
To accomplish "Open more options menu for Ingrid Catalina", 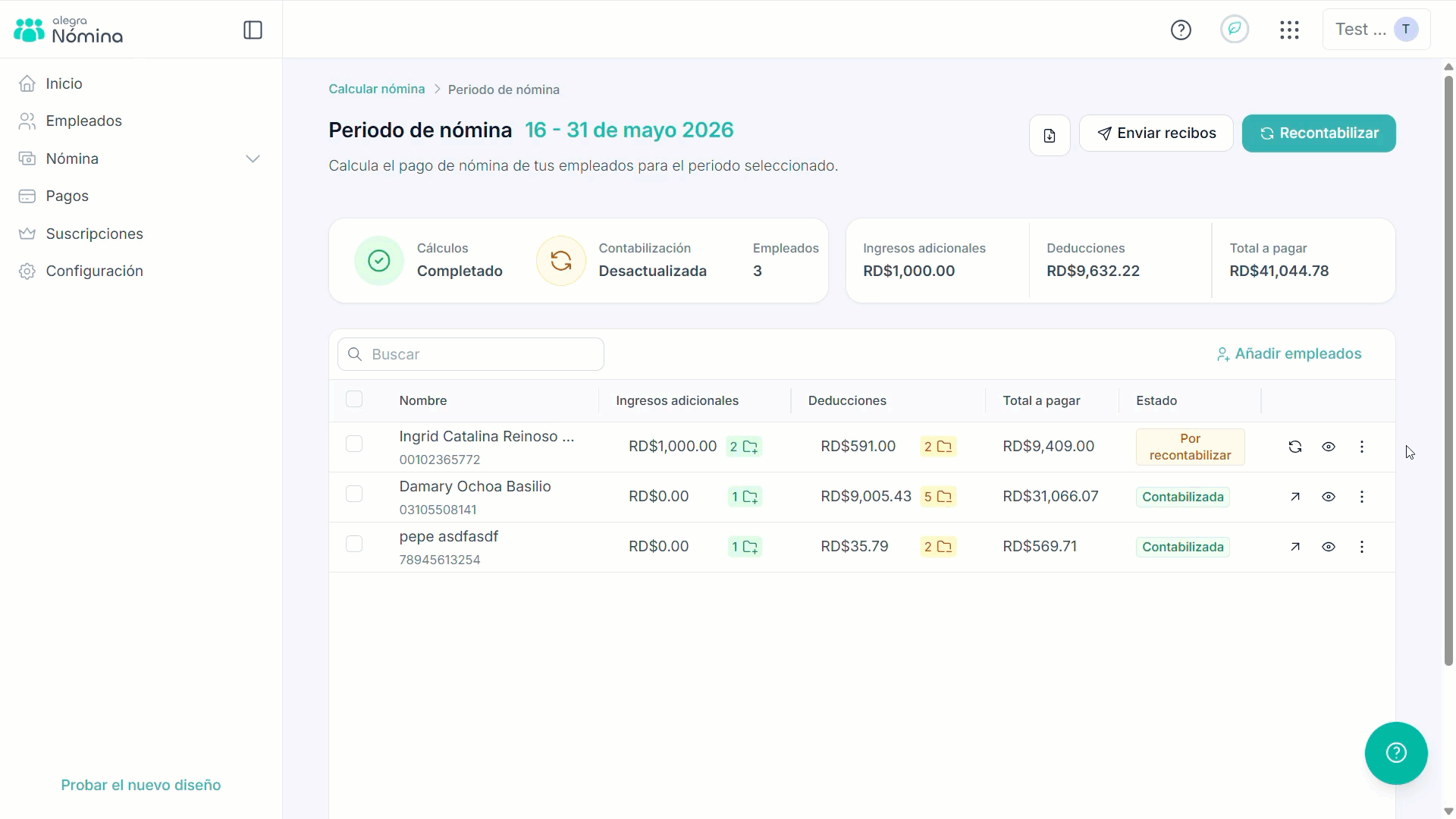I will click(1362, 447).
